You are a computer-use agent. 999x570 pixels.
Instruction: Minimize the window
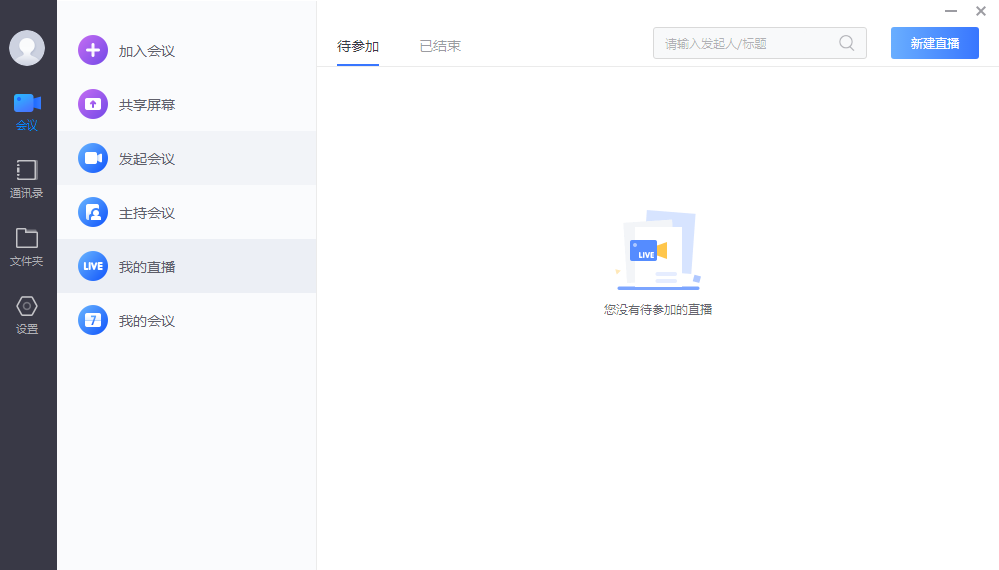pyautogui.click(x=951, y=11)
